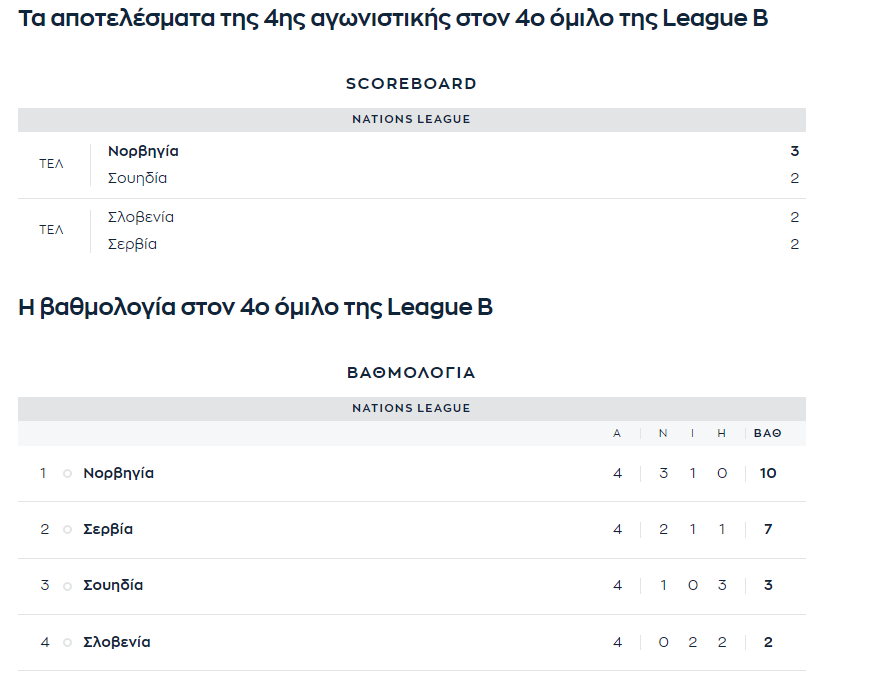895x680 pixels.
Task: Select the ΒΑΘ points column header
Action: [x=768, y=433]
